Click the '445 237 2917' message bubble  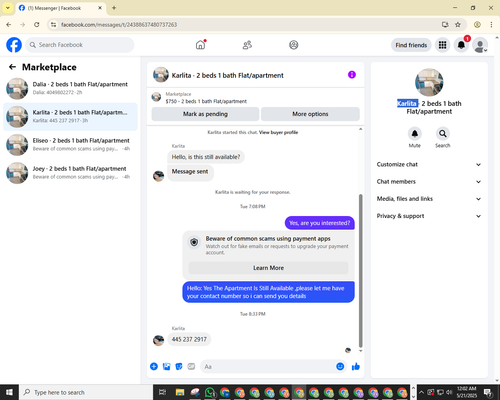[x=189, y=339]
